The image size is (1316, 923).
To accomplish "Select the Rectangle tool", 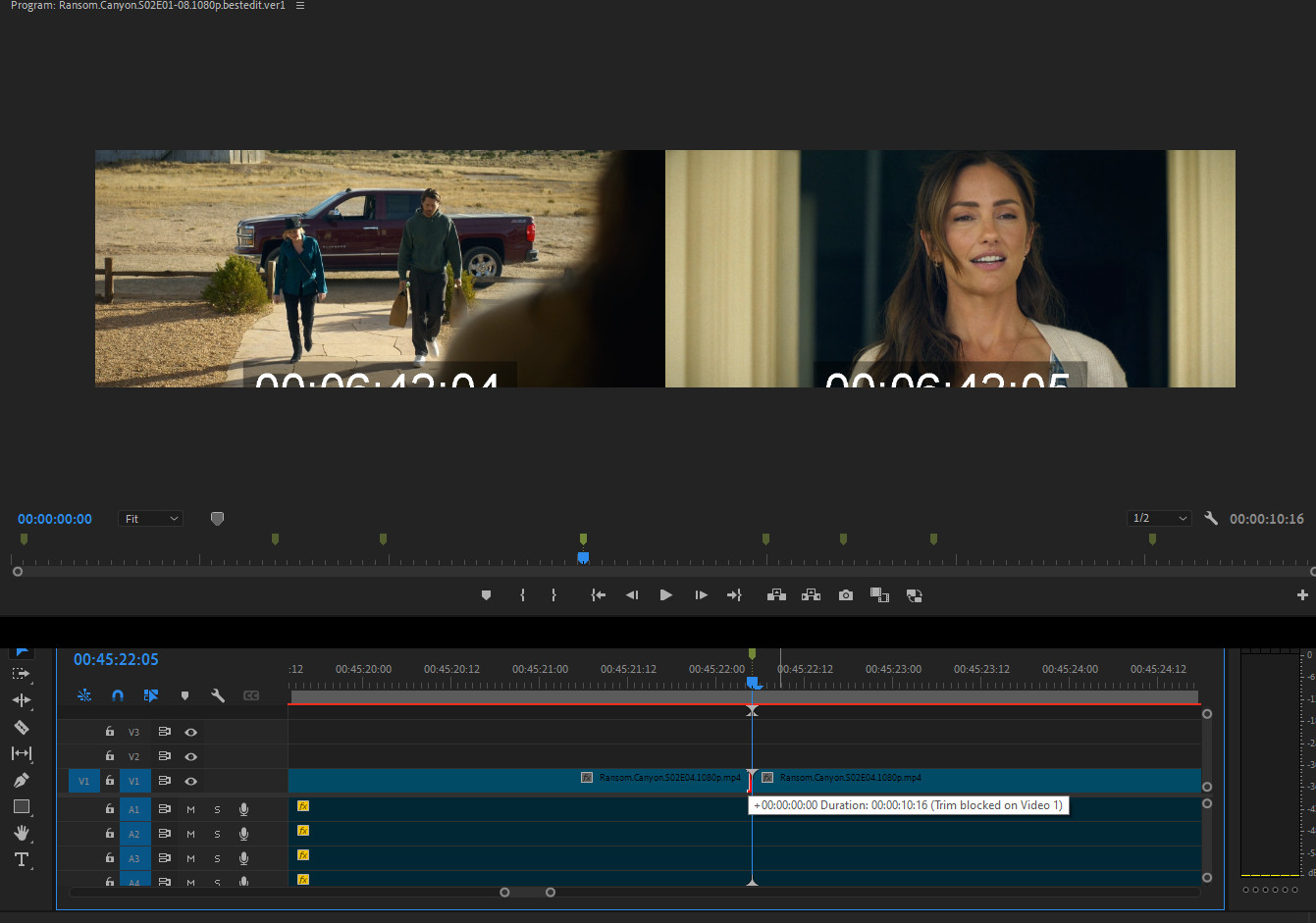I will point(21,806).
